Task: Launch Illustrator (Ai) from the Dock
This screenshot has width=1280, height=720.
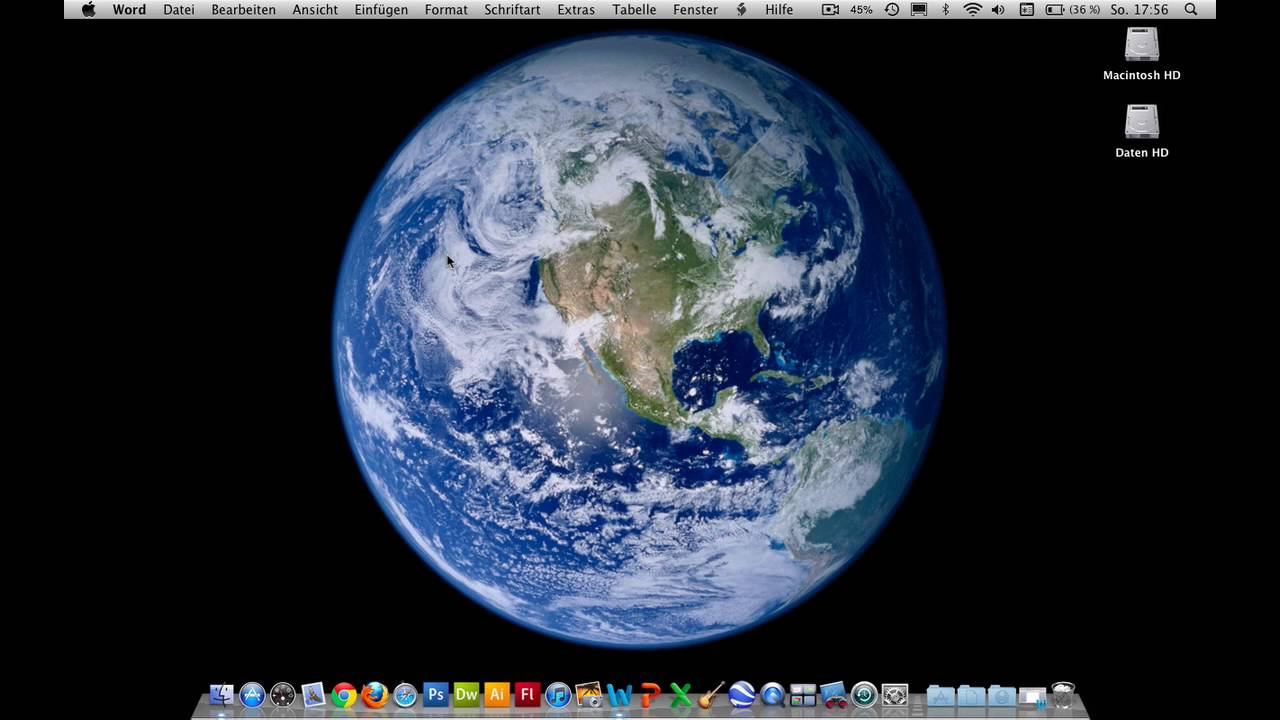Action: click(x=496, y=694)
